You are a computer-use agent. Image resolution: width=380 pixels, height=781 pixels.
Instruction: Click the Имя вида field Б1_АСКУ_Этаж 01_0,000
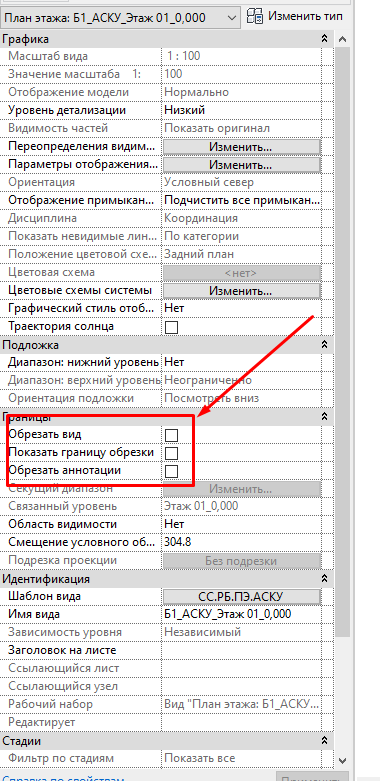[242, 614]
